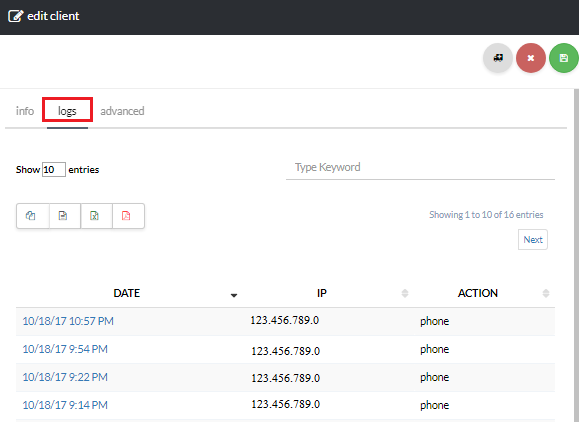The width and height of the screenshot is (579, 422).
Task: Open the 10/18/17 9:22 PM log entry
Action: (65, 377)
